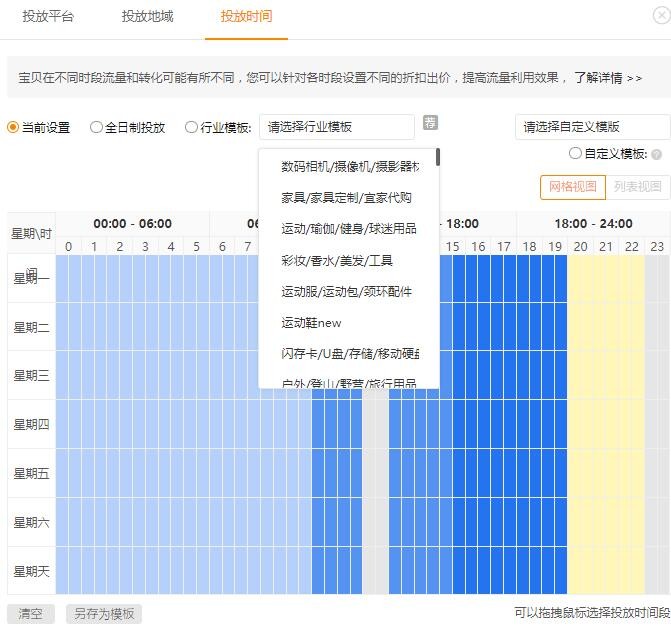This screenshot has height=640, width=671.
Task: Select the 当前设置 radio button
Action: coord(13,127)
